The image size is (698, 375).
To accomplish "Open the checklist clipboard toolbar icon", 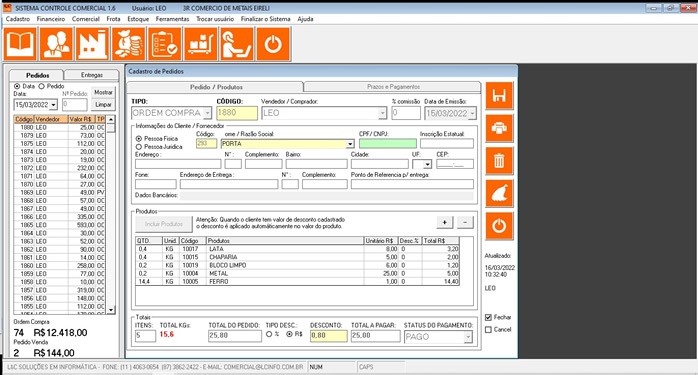I will (x=165, y=44).
